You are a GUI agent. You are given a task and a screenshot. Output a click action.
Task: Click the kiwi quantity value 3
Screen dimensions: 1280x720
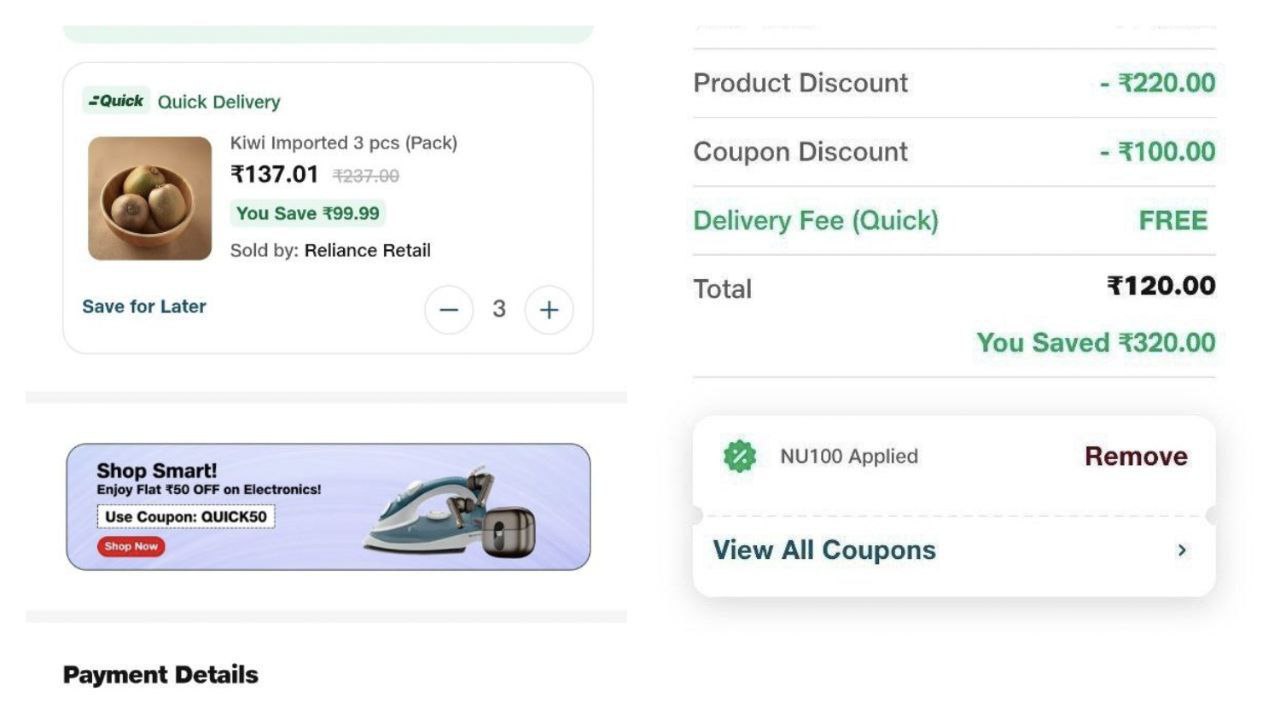[499, 310]
